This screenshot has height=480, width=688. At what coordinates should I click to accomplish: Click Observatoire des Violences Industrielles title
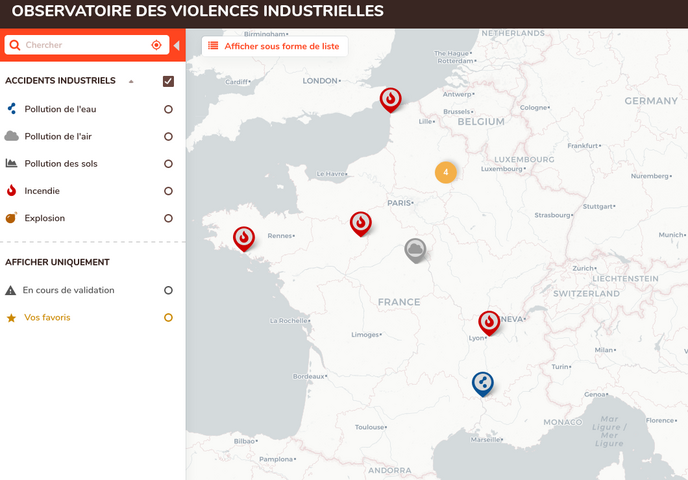pos(197,11)
